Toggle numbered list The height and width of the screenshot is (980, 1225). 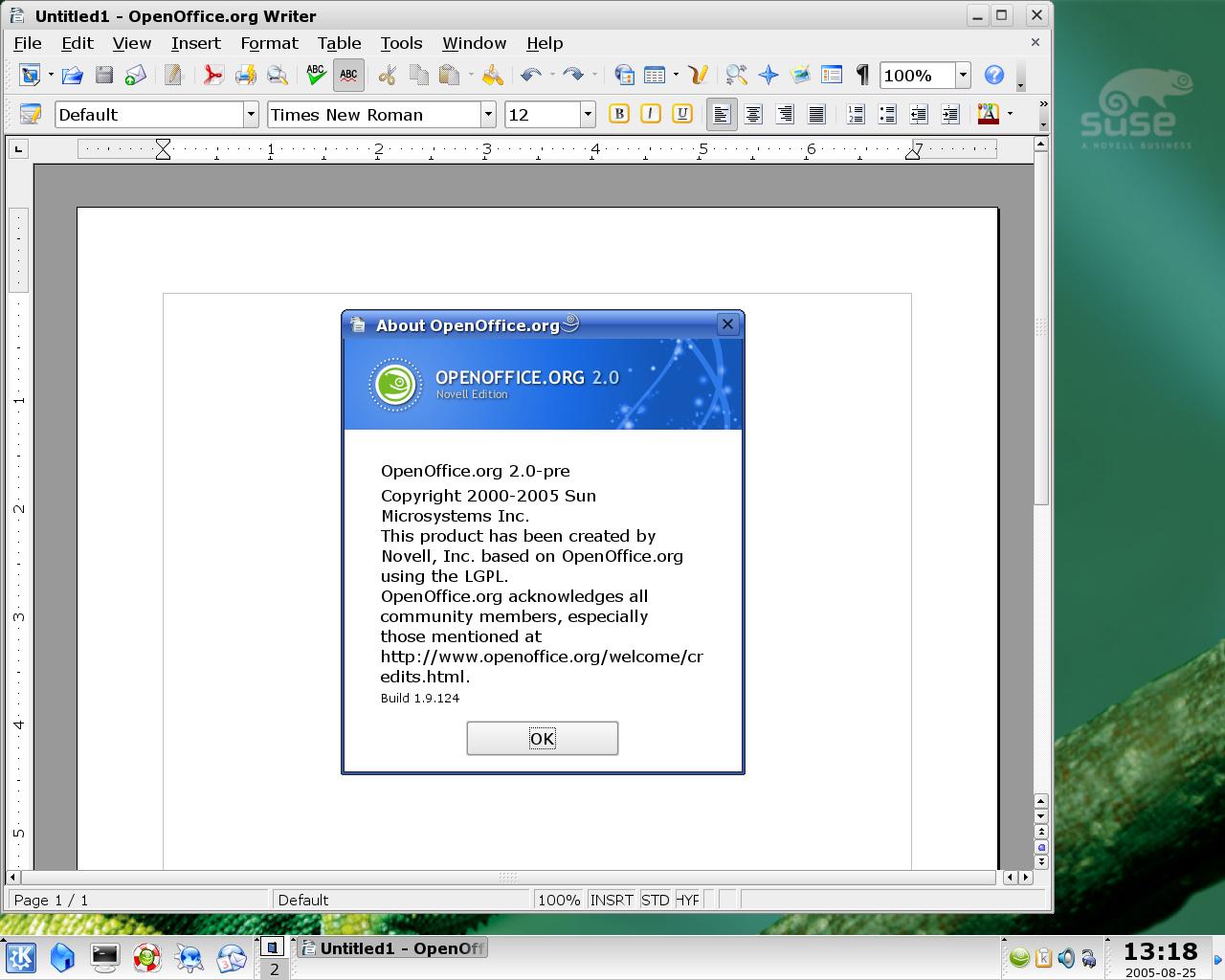(x=856, y=115)
